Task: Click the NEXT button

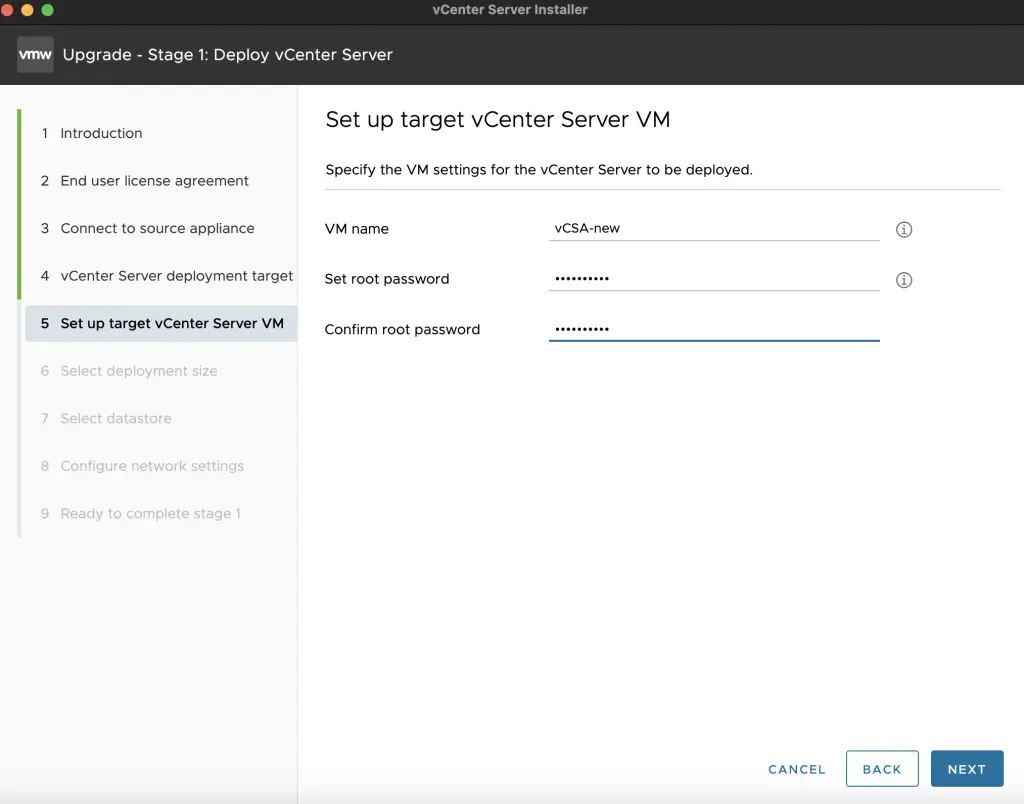Action: pyautogui.click(x=966, y=769)
